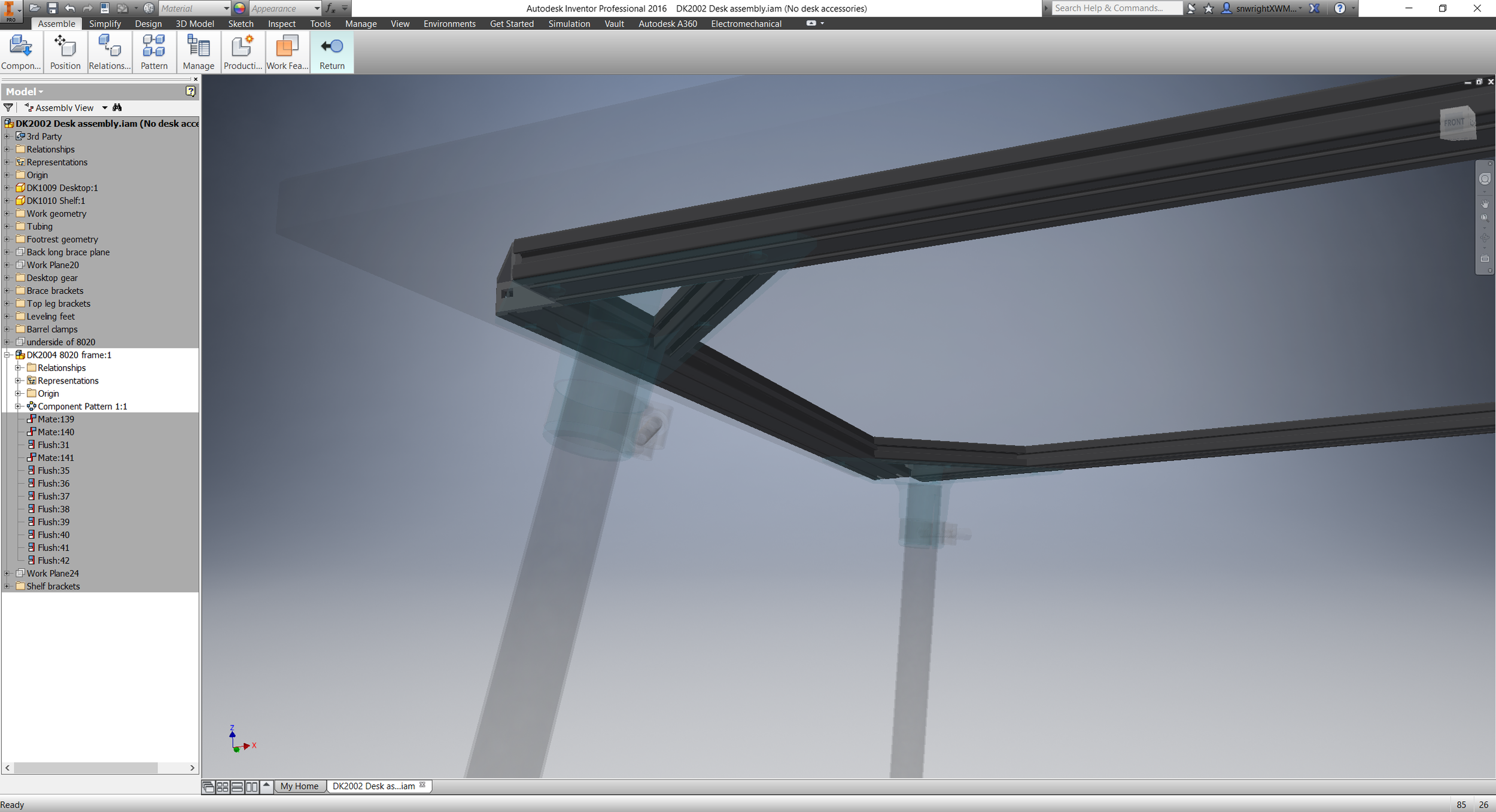
Task: Undo the last action
Action: coord(69,8)
